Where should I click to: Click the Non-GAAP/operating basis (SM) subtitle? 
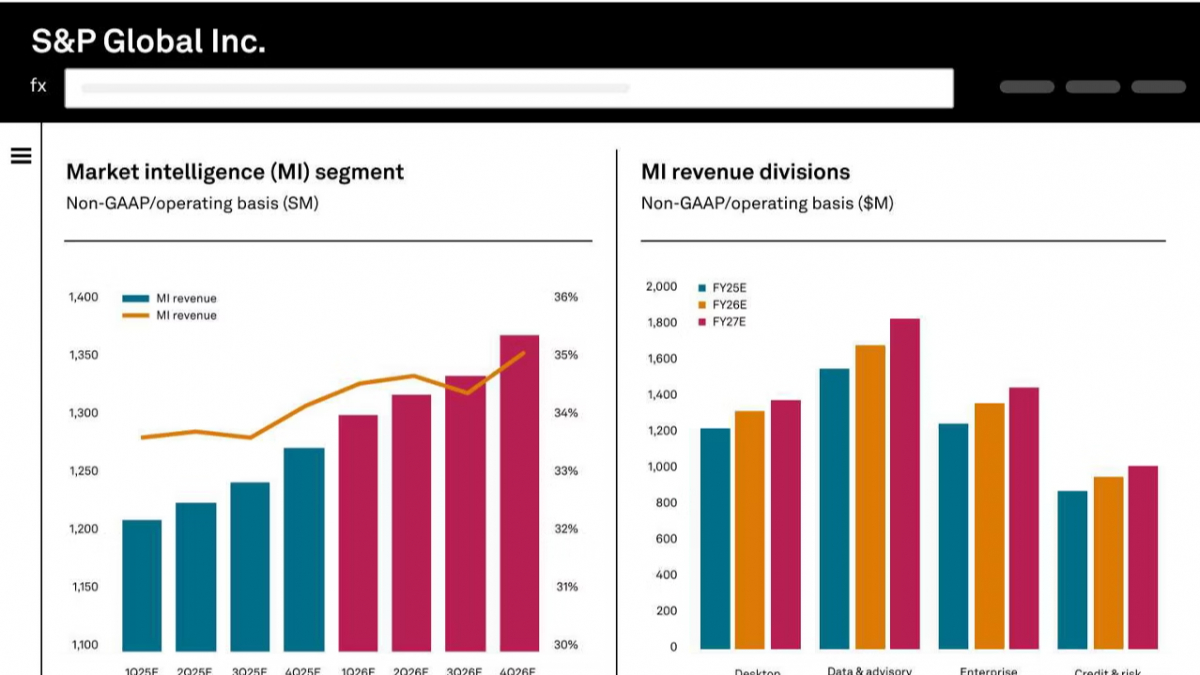pyautogui.click(x=192, y=203)
